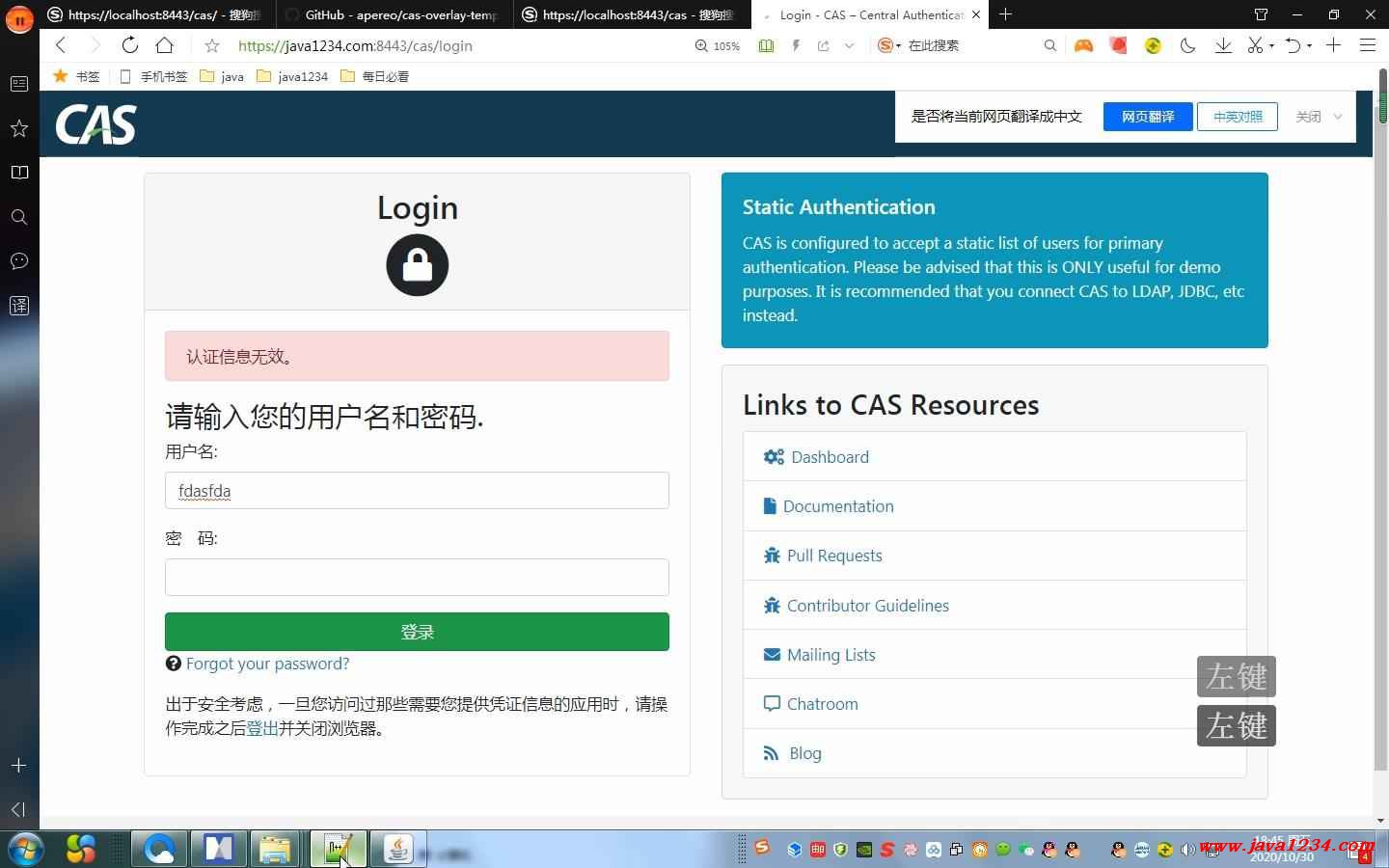The height and width of the screenshot is (868, 1389).
Task: Open the Pull Requests link
Action: click(834, 556)
